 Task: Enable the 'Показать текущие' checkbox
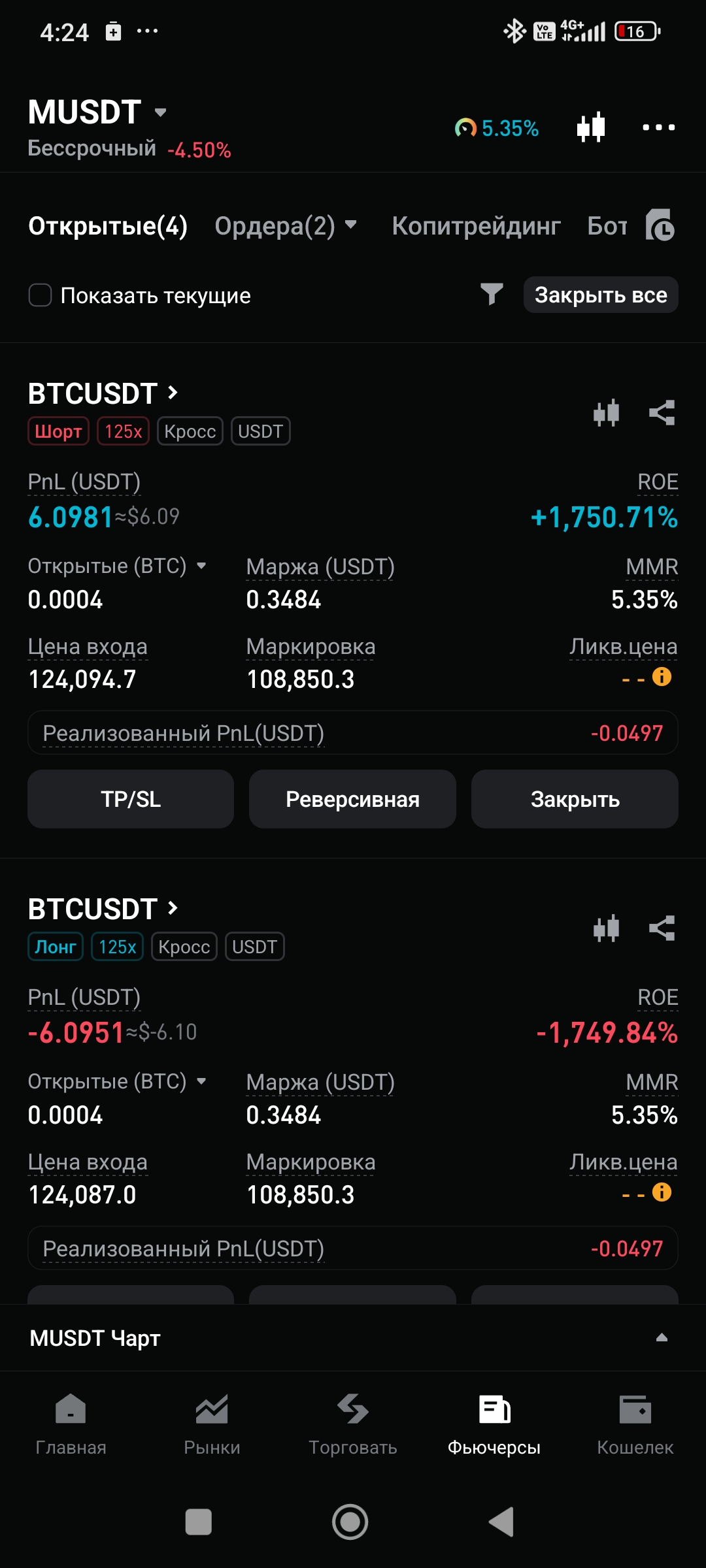point(41,295)
